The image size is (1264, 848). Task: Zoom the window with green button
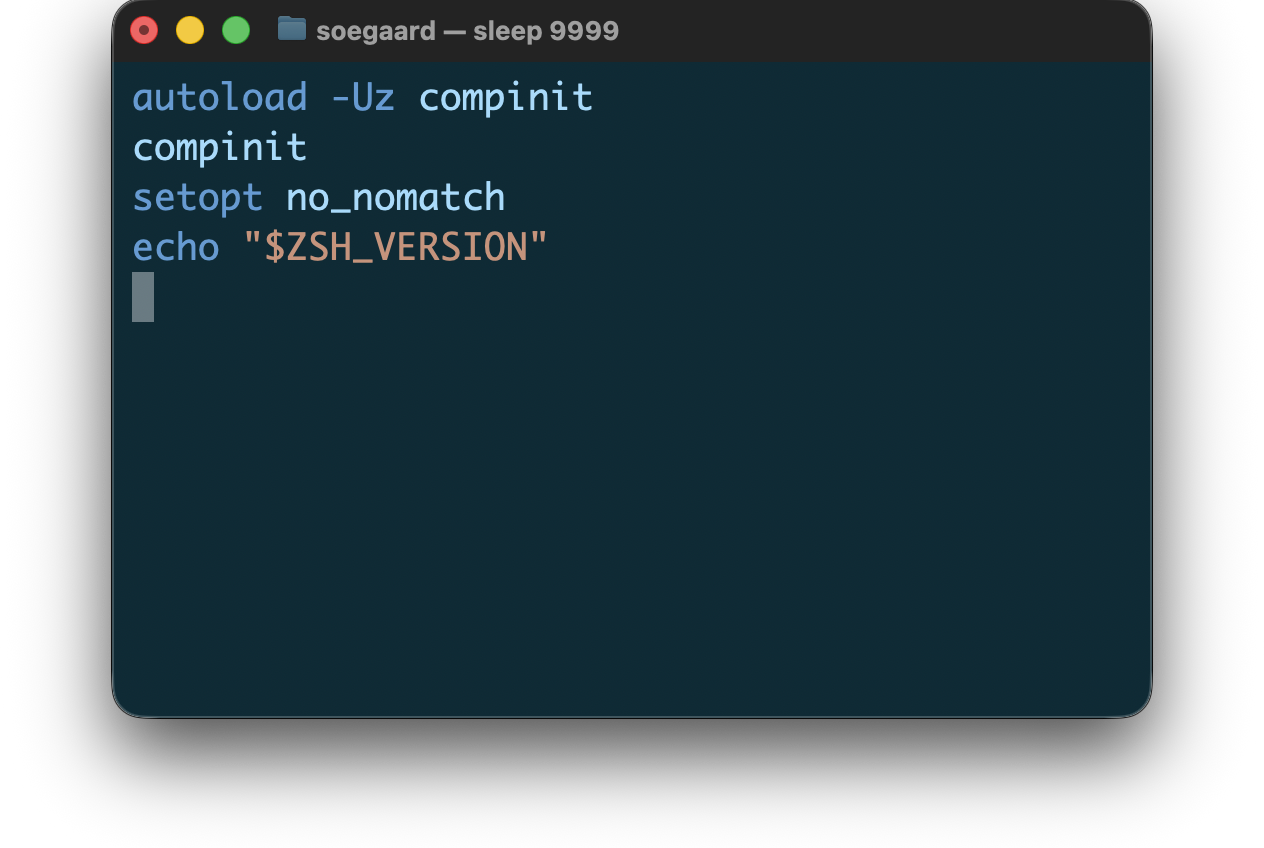pyautogui.click(x=236, y=30)
